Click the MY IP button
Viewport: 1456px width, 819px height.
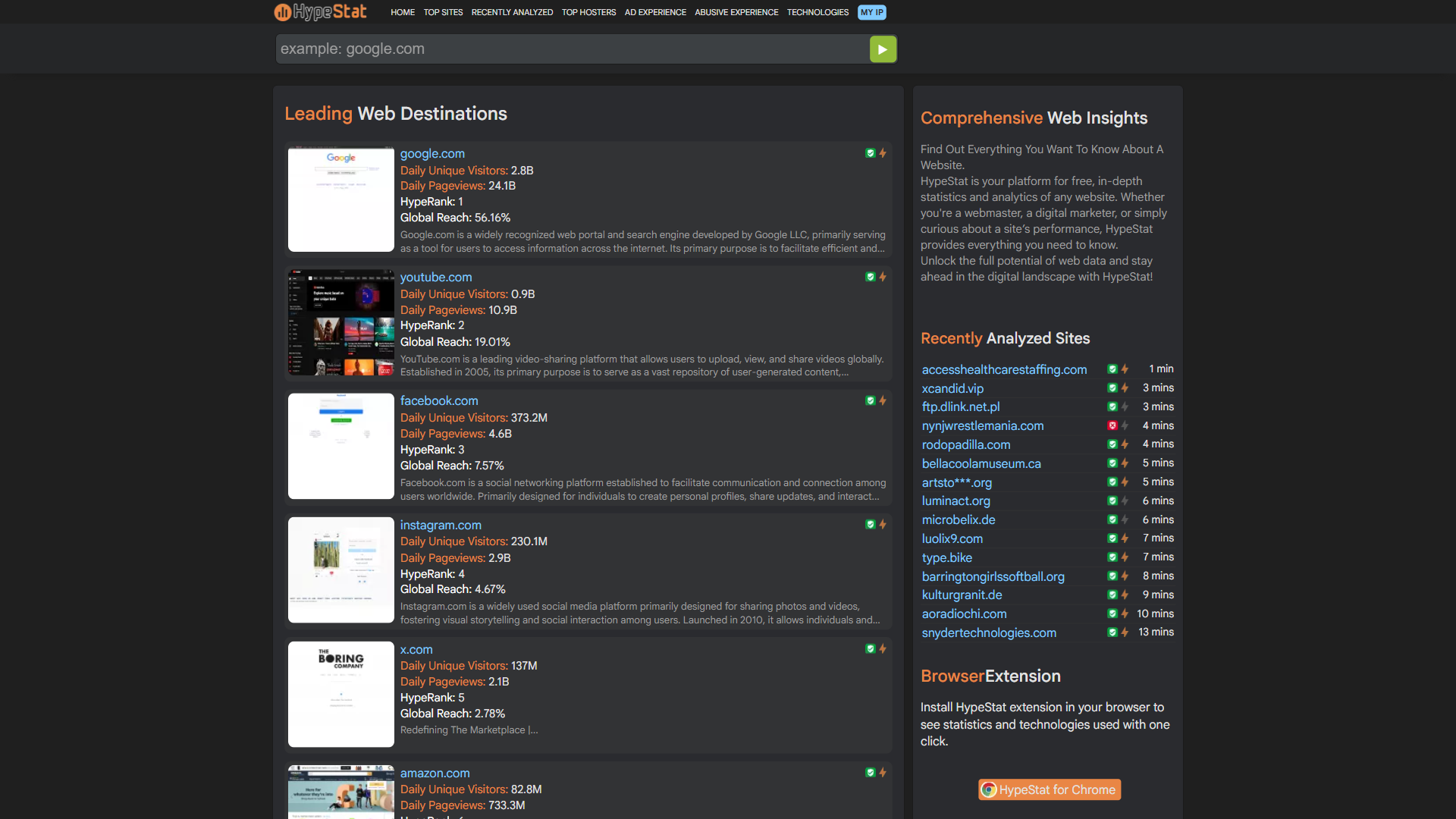pyautogui.click(x=872, y=12)
